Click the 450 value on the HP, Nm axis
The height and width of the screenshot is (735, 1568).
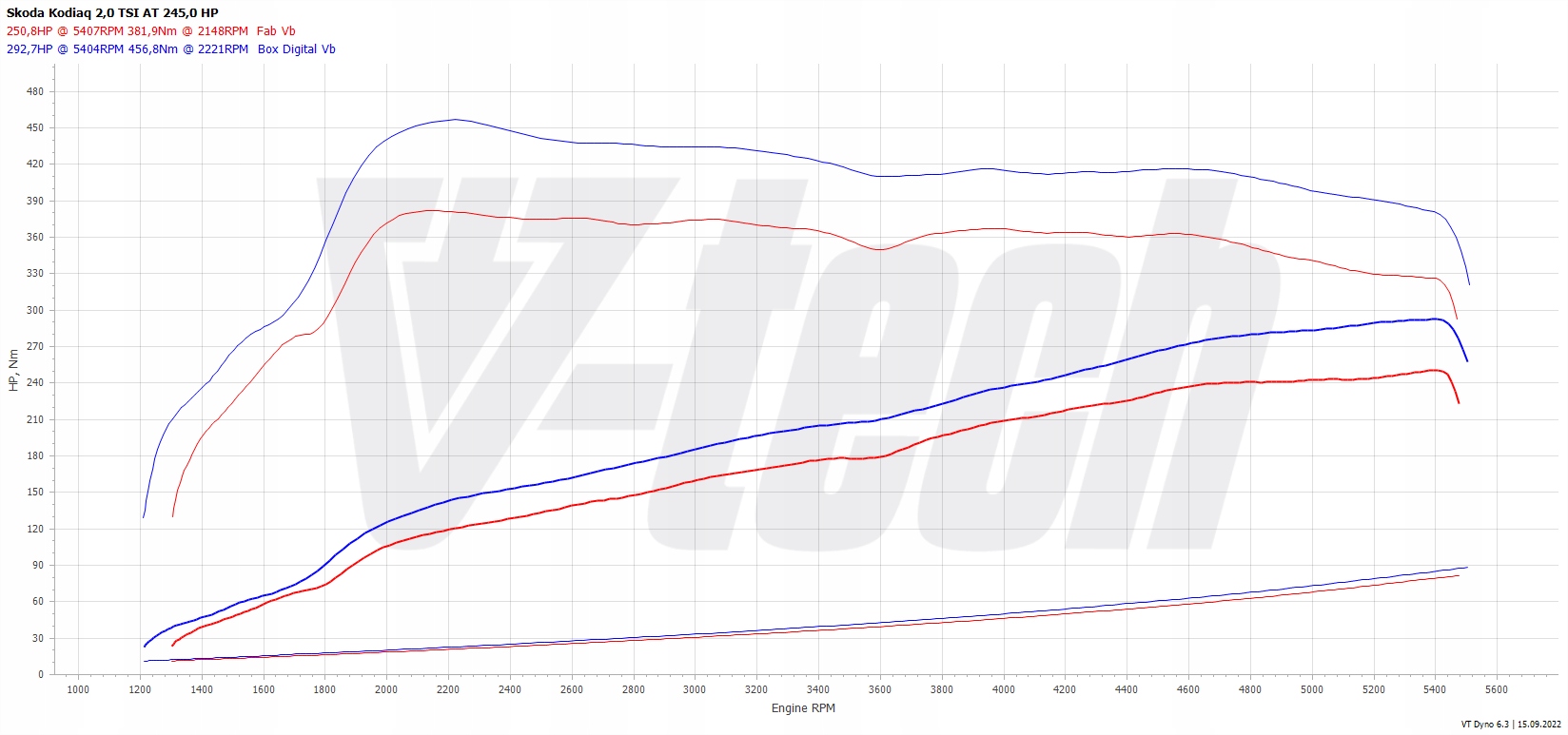click(35, 127)
